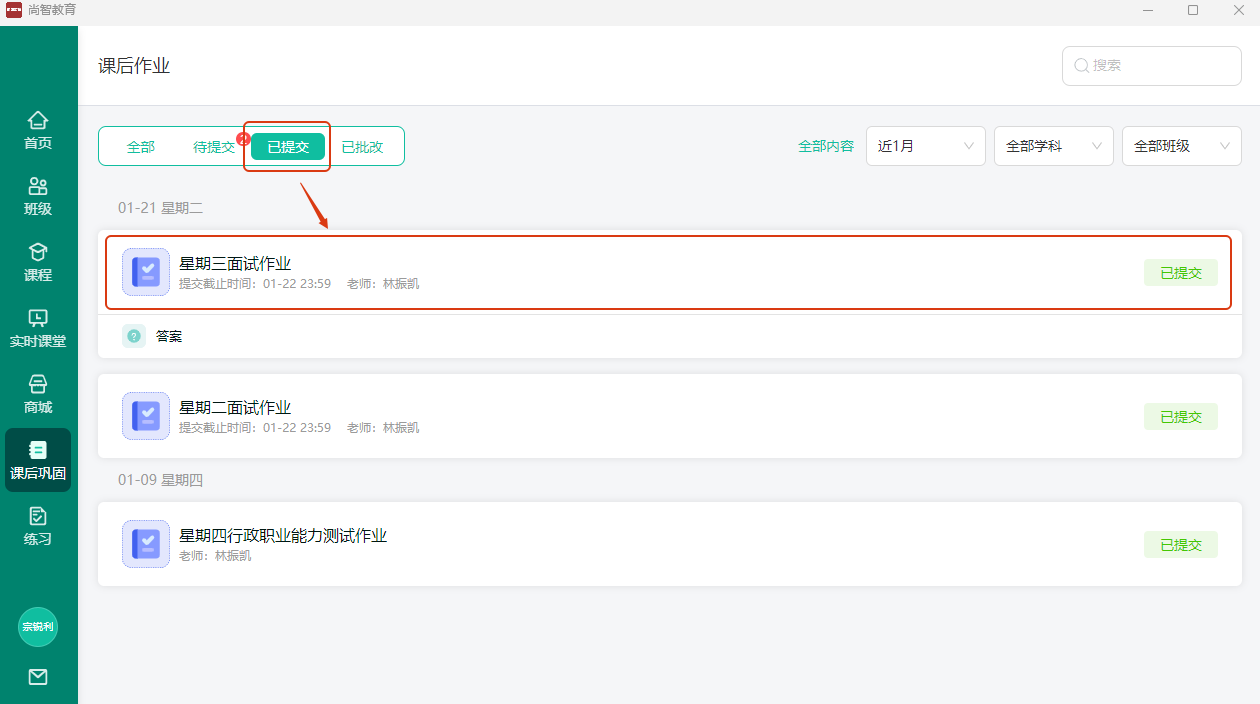Viewport: 1260px width, 704px height.
Task: Open the mail messages icon
Action: (x=38, y=677)
